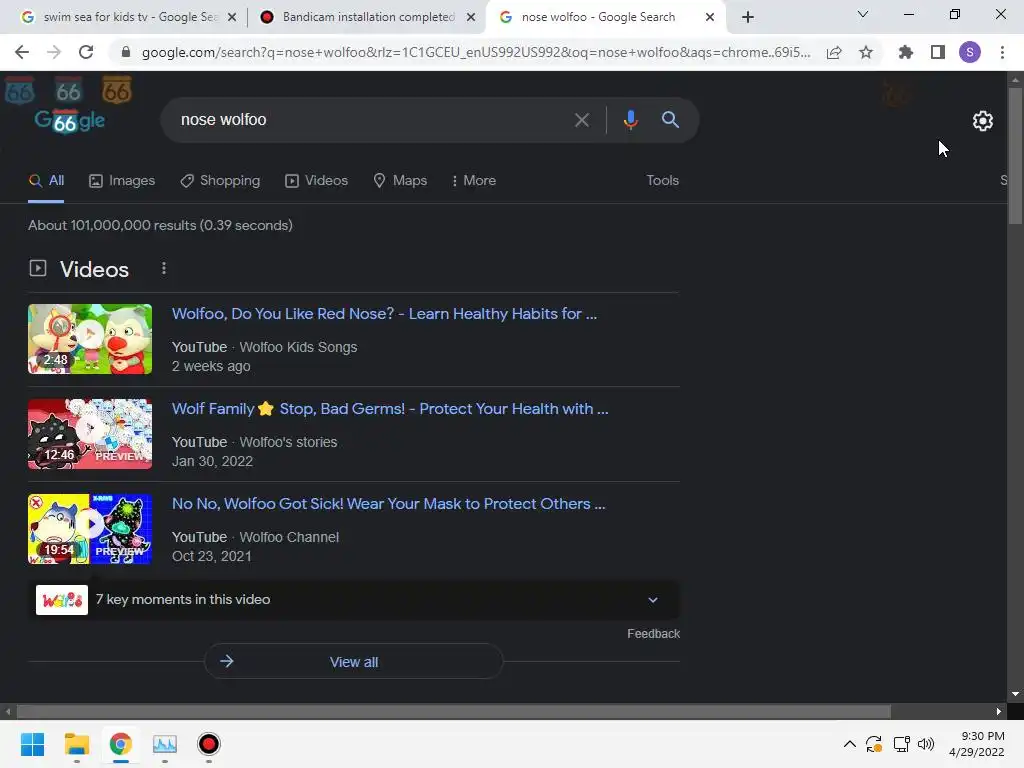
Task: Open Videos section options menu
Action: click(164, 268)
